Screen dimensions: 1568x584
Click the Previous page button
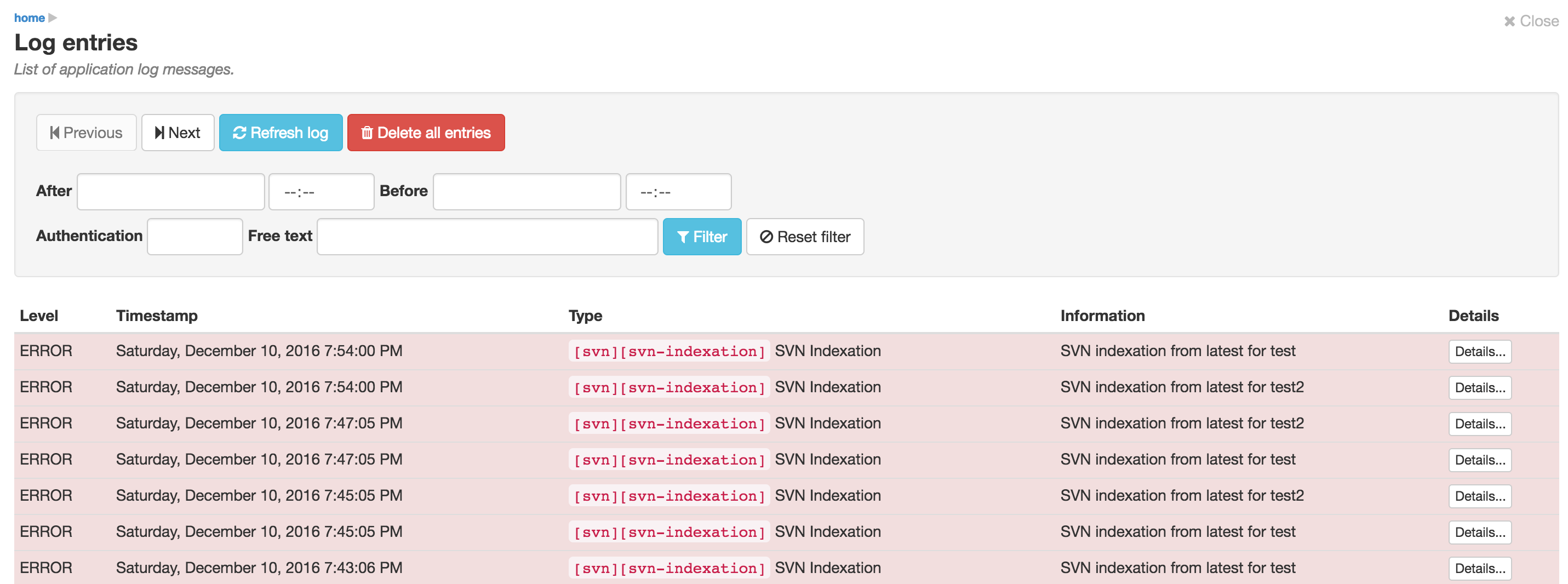(x=87, y=133)
